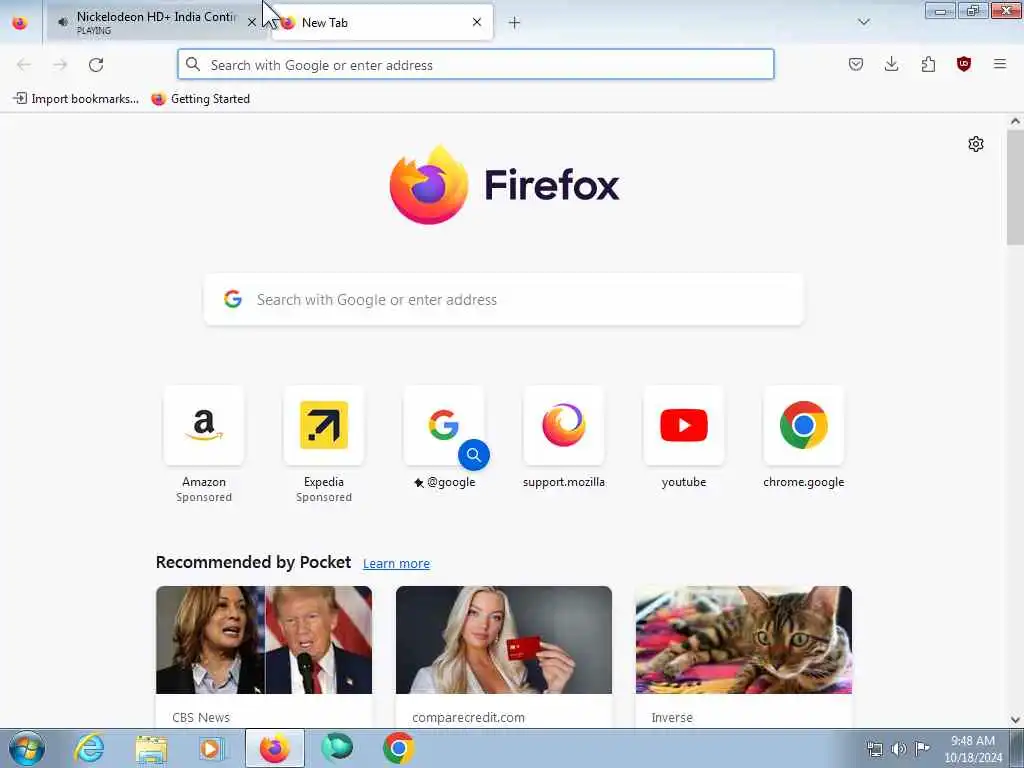Screen dimensions: 1024x768
Task: Go back one page
Action: [24, 65]
